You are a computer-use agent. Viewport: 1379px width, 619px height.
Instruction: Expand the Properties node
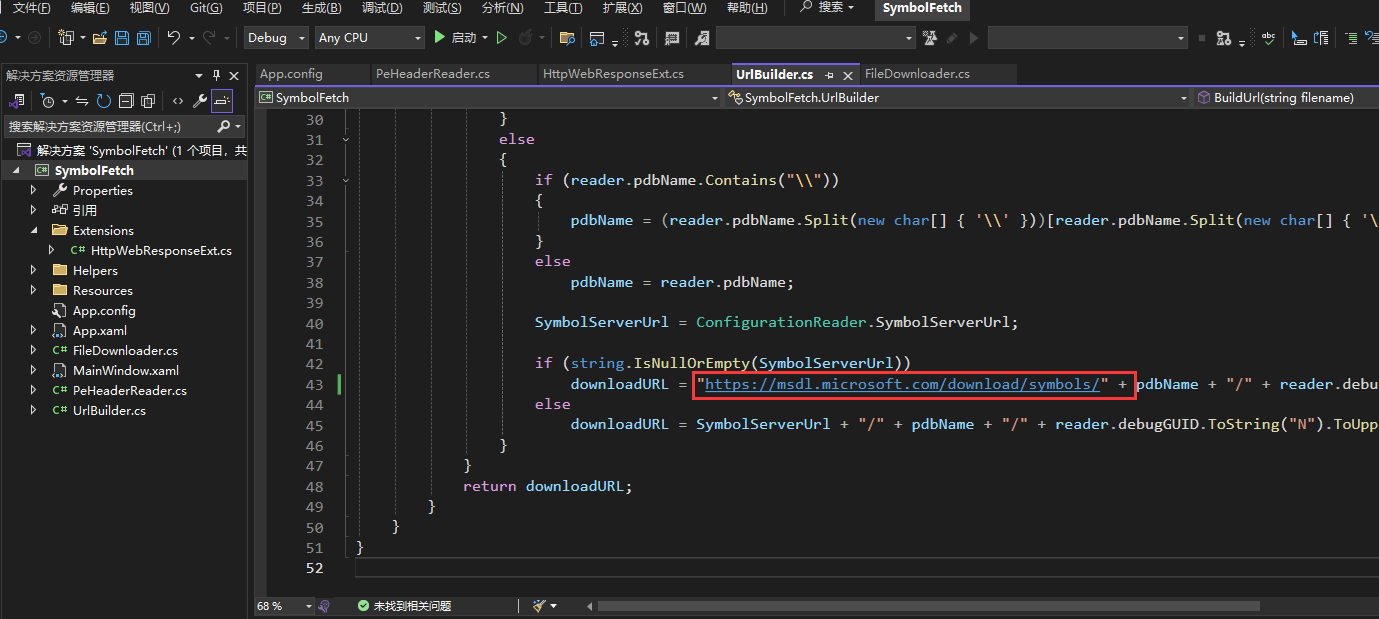34,190
